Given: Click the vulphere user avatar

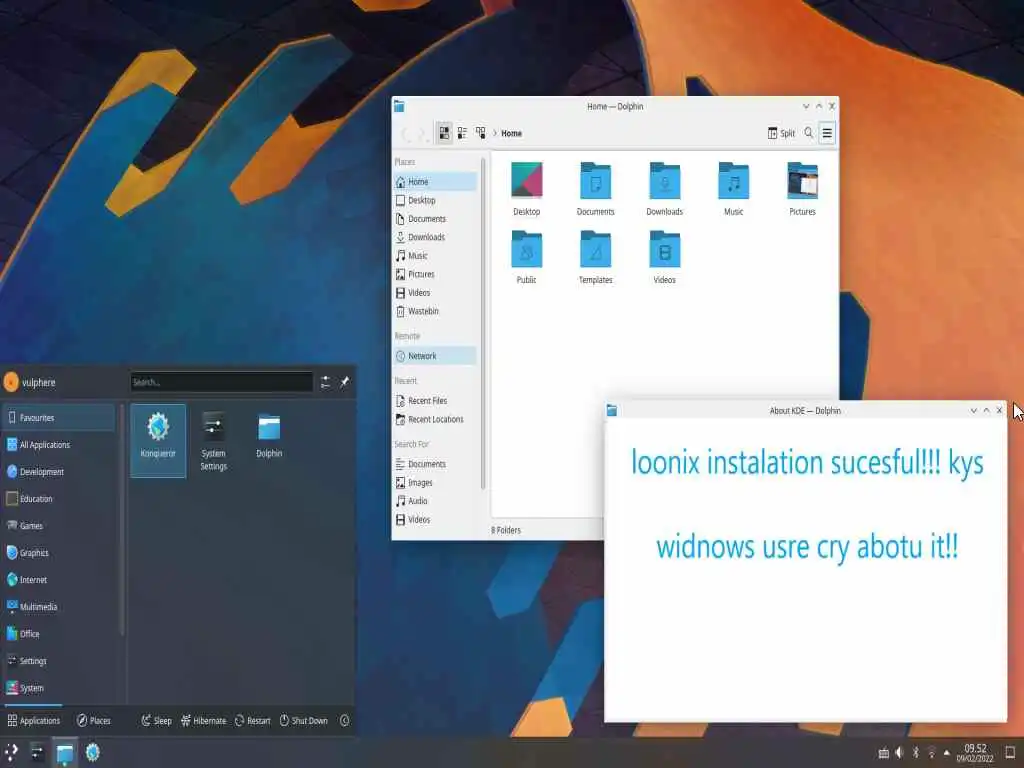Looking at the screenshot, I should pyautogui.click(x=11, y=382).
